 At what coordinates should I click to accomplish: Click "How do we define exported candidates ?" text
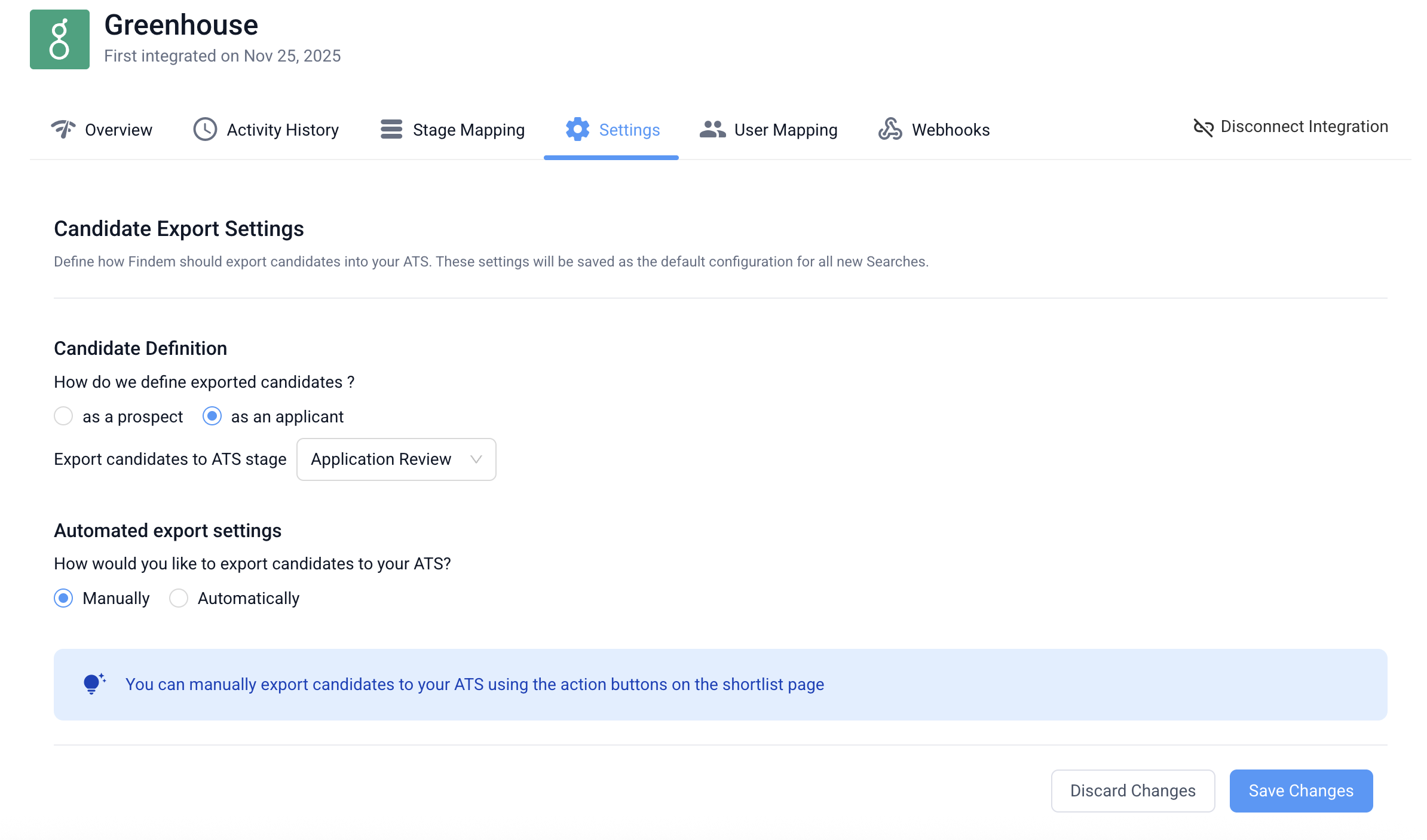204,382
